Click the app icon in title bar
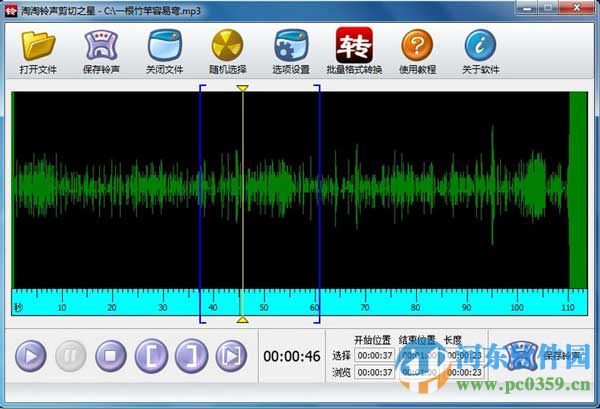This screenshot has height=409, width=600. click(11, 11)
